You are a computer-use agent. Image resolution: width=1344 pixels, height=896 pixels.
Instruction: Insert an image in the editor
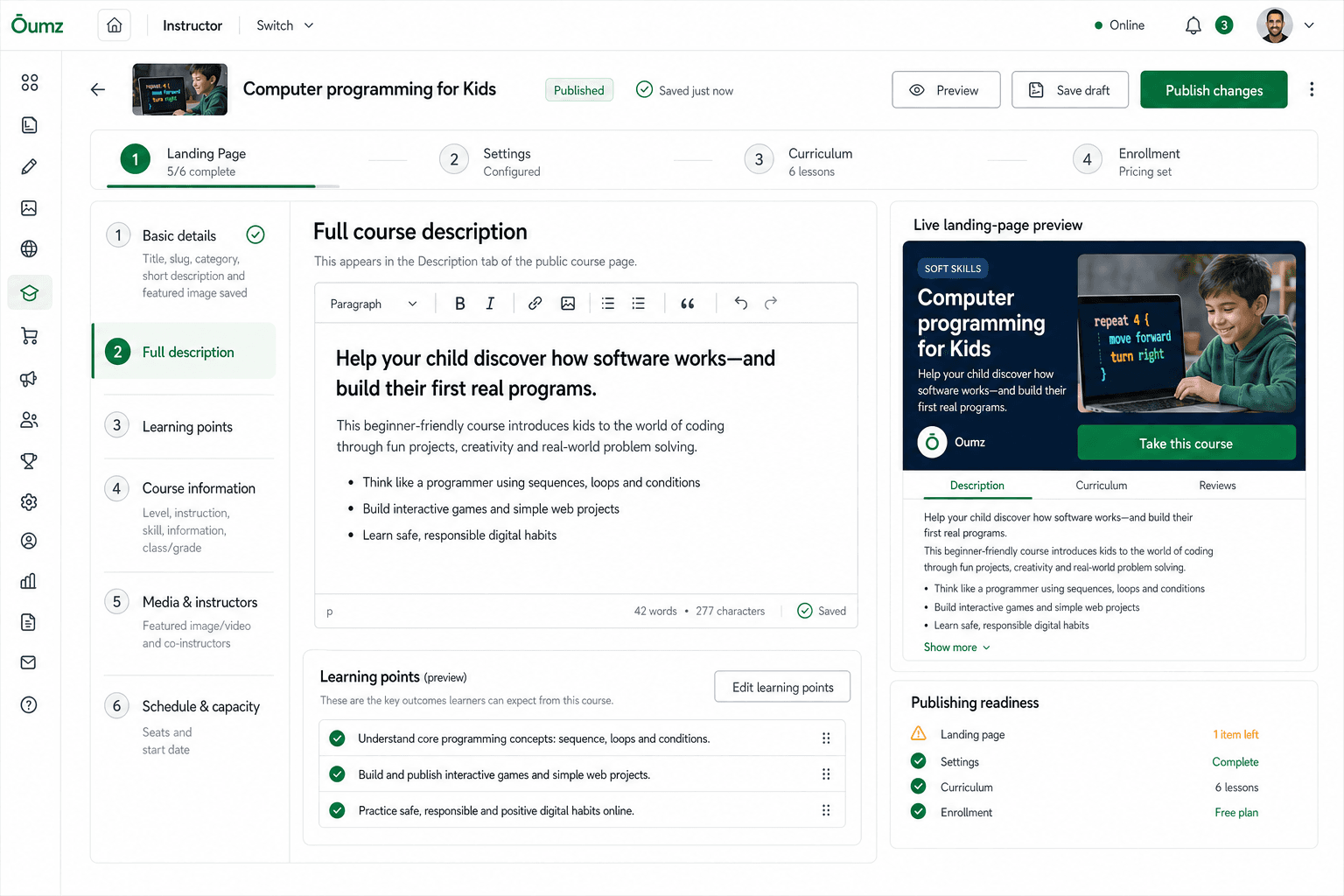568,304
